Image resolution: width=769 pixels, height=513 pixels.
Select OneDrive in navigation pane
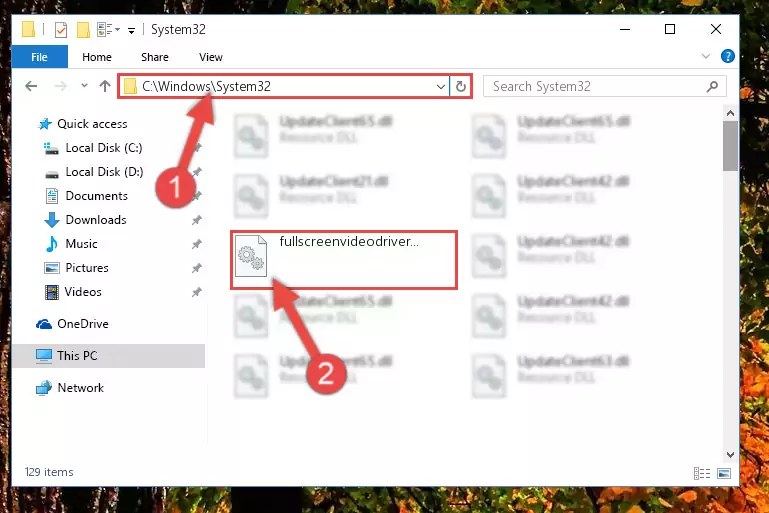[83, 324]
